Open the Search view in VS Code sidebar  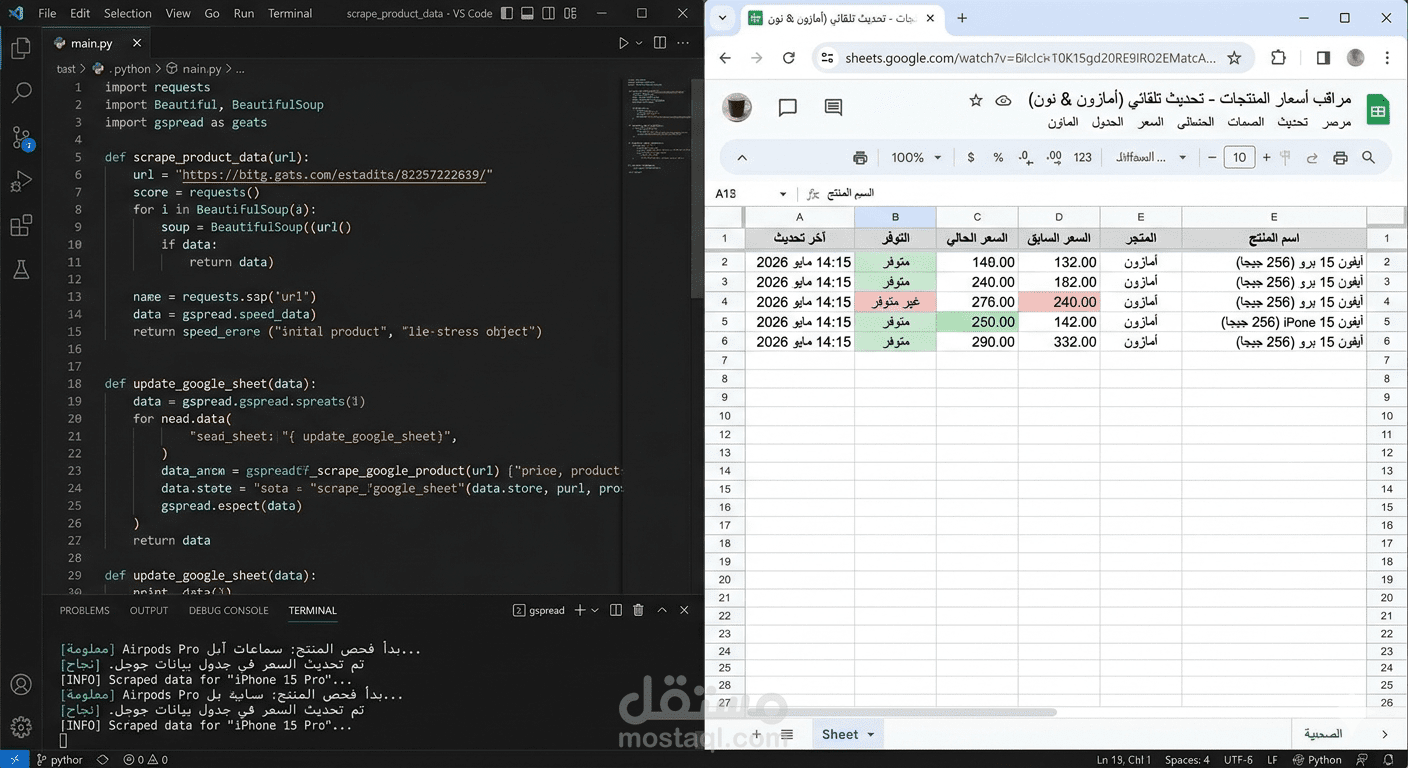click(21, 93)
